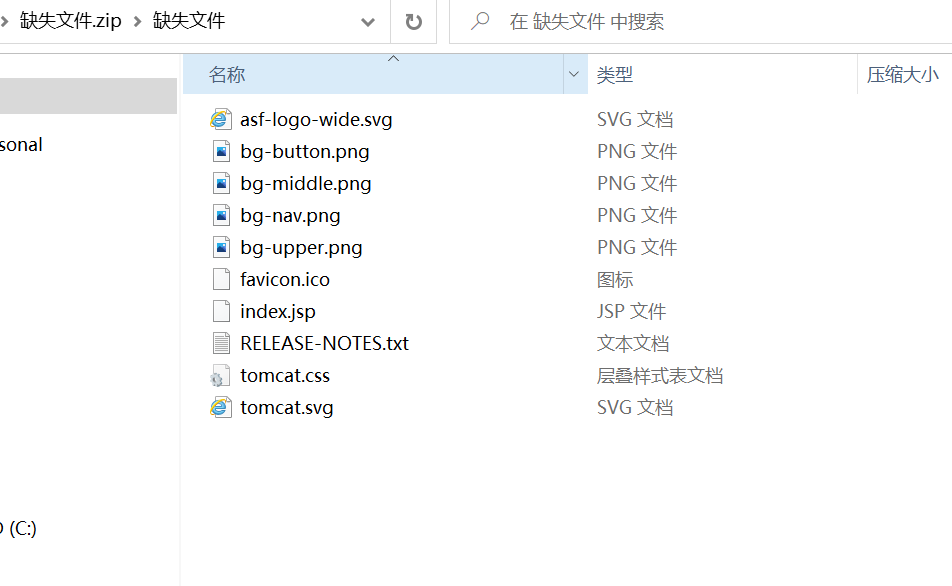Select the favicon.ico file name
This screenshot has width=952, height=586.
(285, 279)
